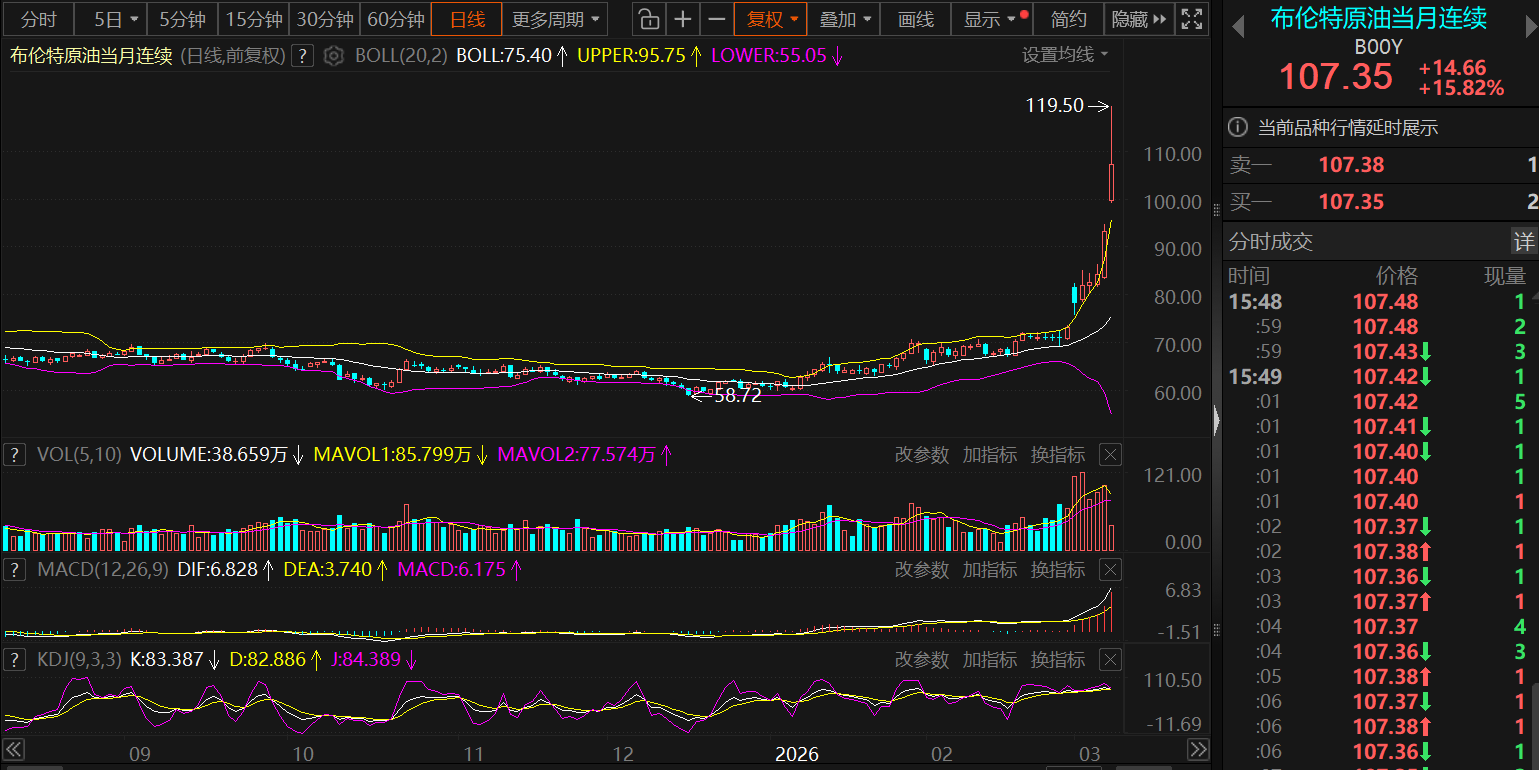Close the MACD indicator panel
1539x770 pixels.
coord(1110,570)
